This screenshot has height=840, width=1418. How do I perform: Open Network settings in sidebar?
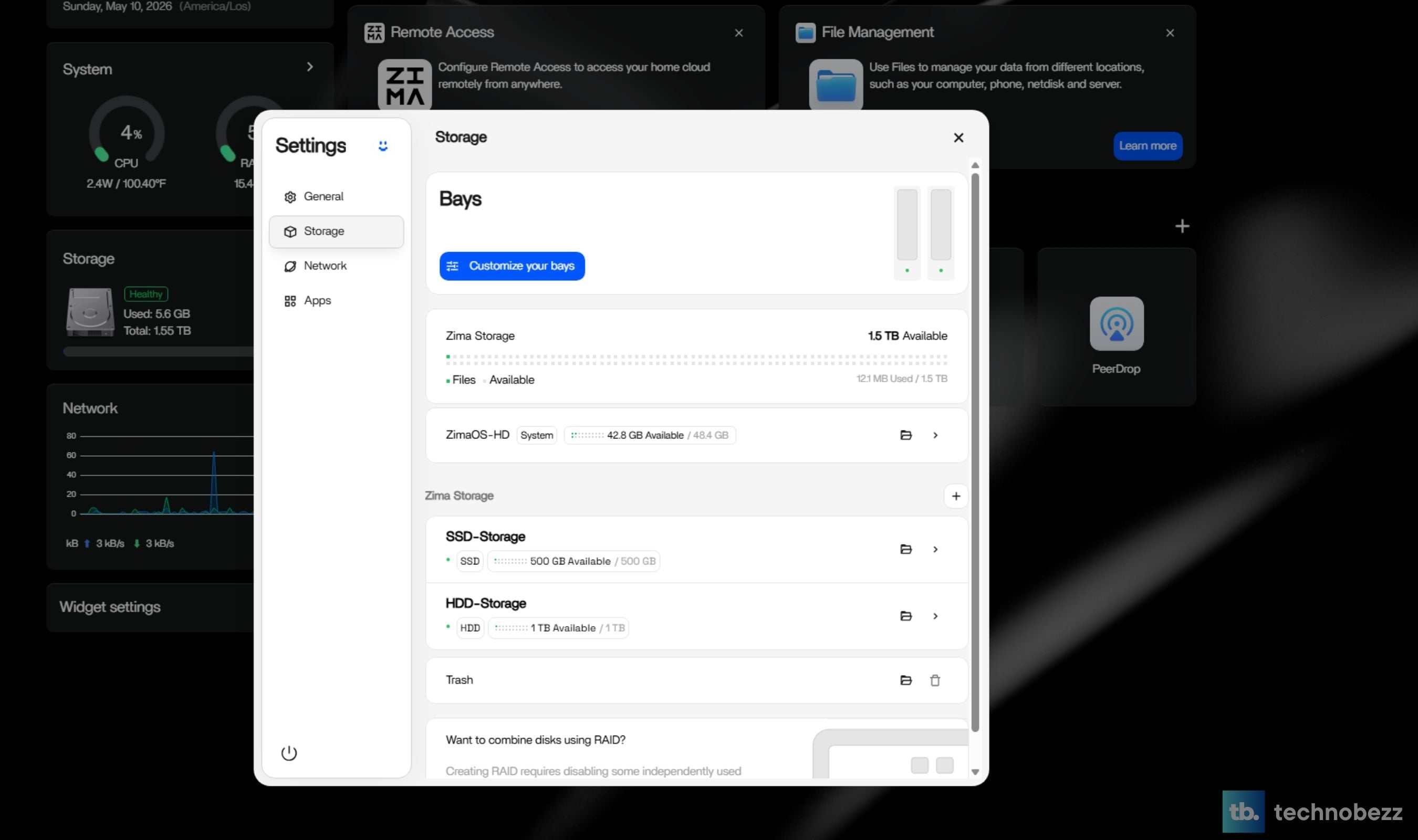tap(336, 266)
